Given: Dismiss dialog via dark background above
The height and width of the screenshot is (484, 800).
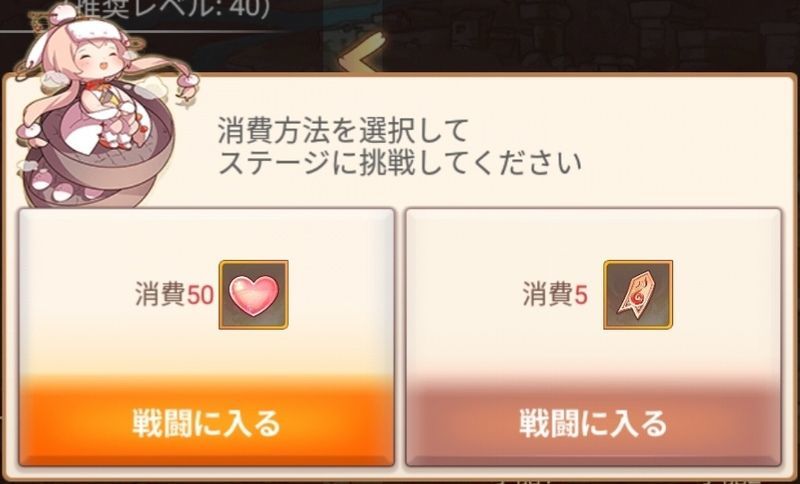Looking at the screenshot, I should point(587,36).
